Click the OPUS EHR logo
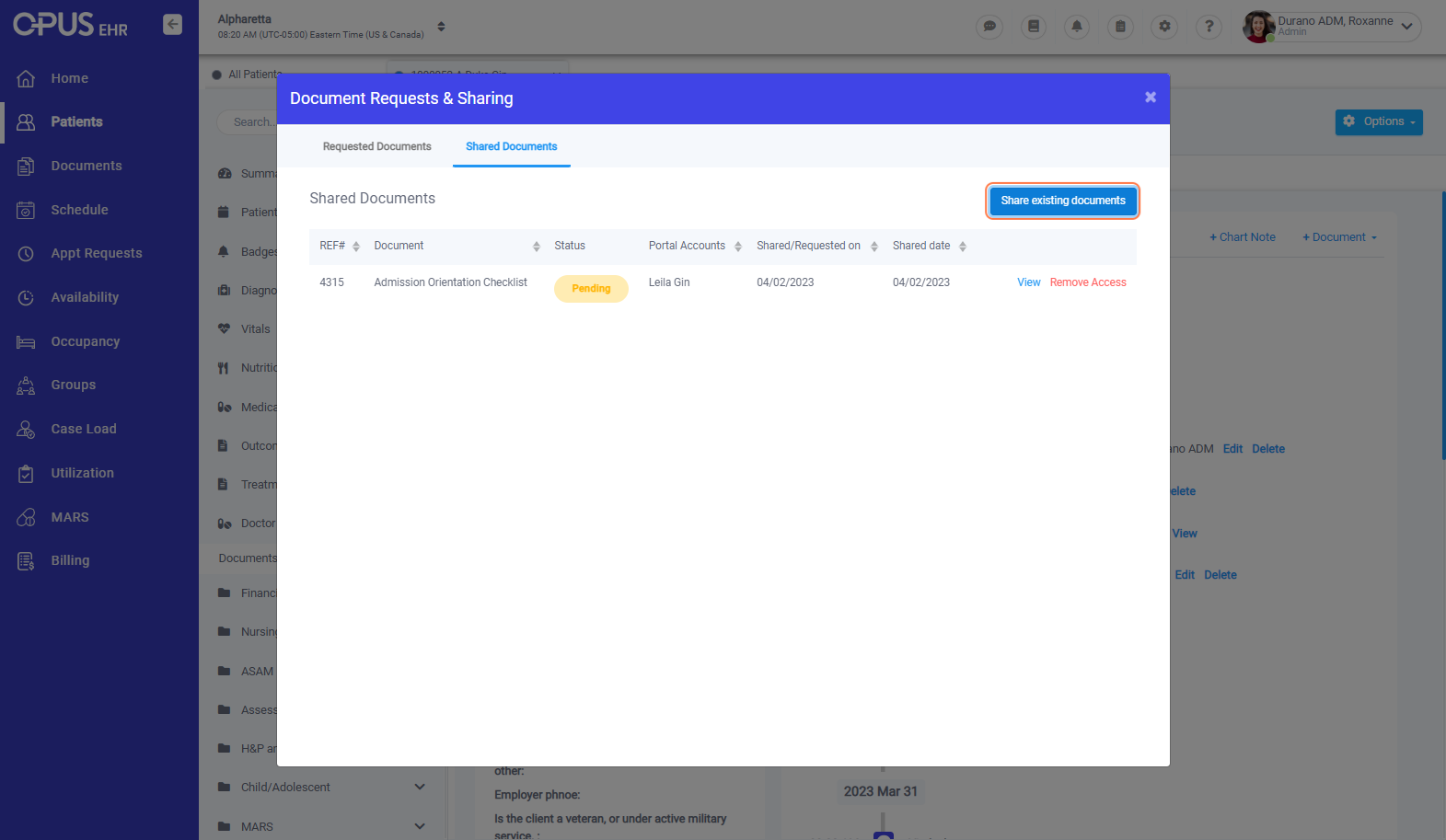The image size is (1446, 840). pos(71,25)
